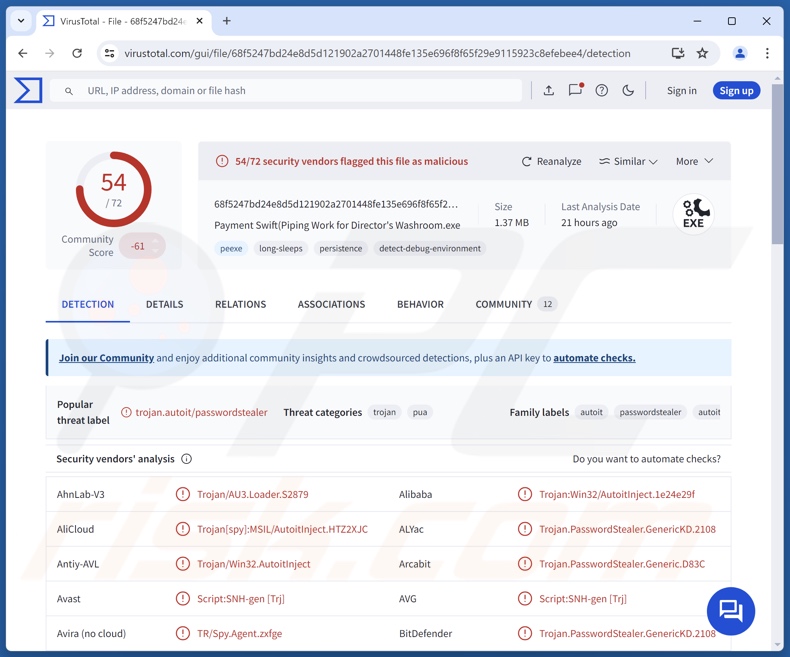Screen dimensions: 790x657
Task: Open the browser profile icon
Action: pyautogui.click(x=740, y=53)
